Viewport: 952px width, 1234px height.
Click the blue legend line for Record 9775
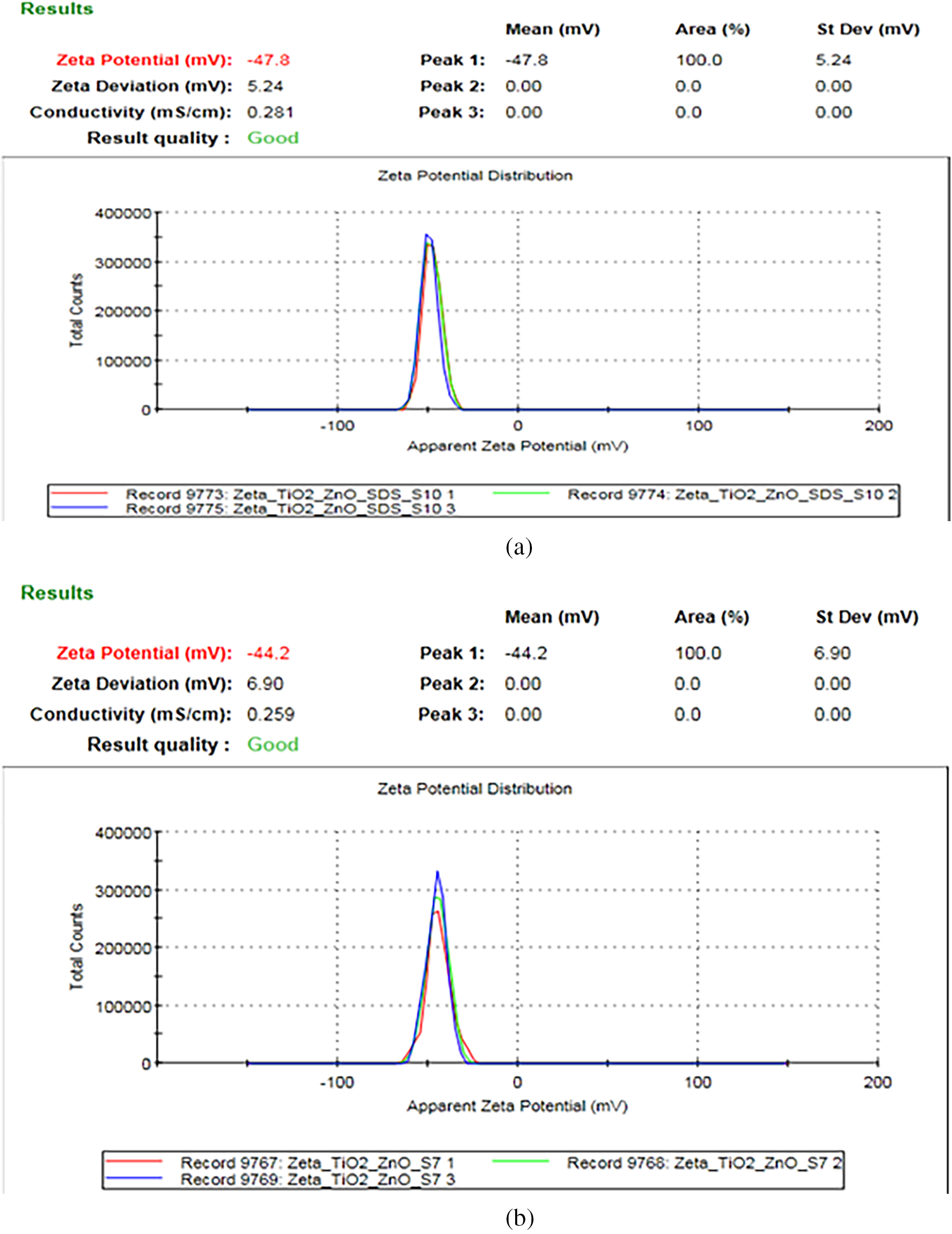[79, 508]
